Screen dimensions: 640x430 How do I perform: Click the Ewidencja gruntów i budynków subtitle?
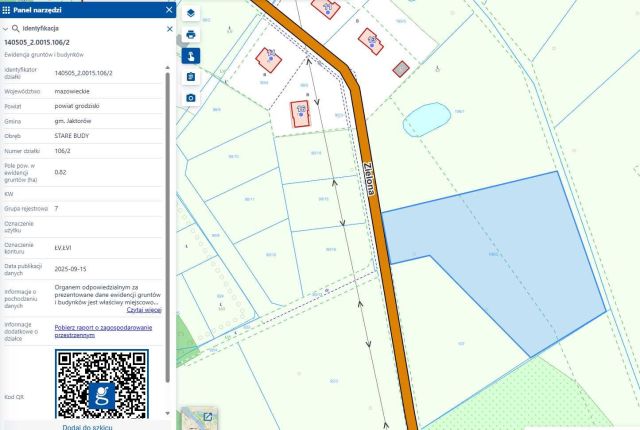pyautogui.click(x=44, y=55)
